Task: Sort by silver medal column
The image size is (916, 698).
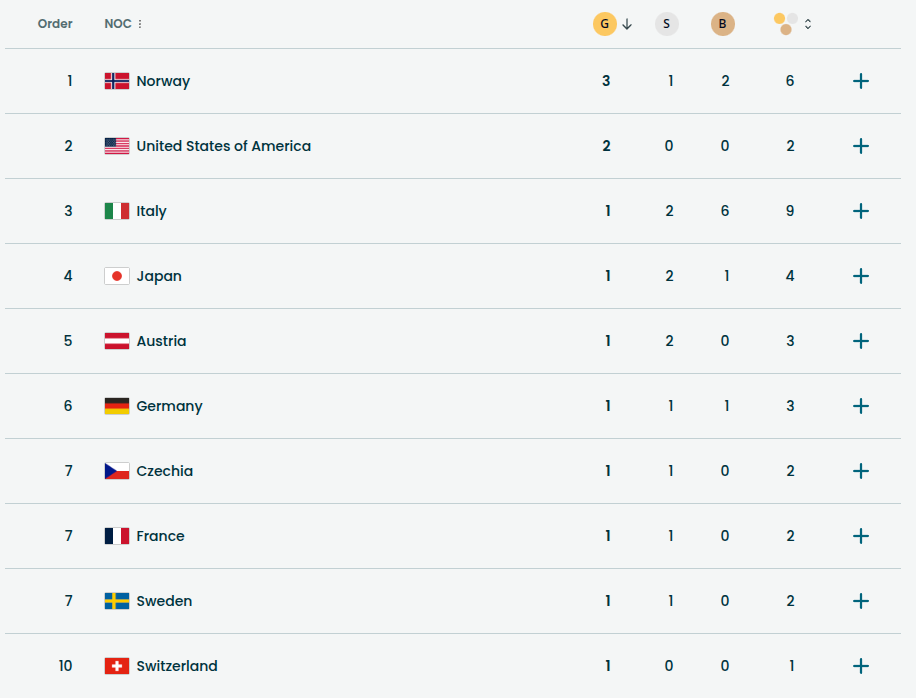Action: point(667,24)
